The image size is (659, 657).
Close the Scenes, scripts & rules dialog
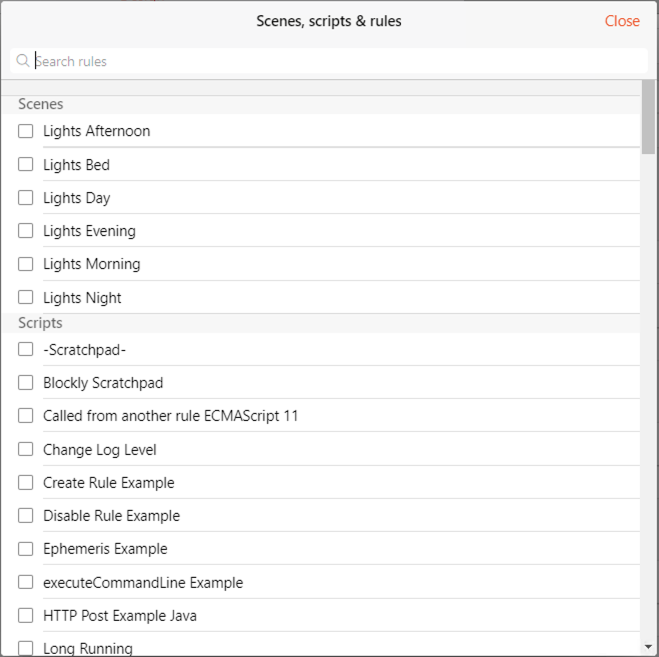coord(622,21)
